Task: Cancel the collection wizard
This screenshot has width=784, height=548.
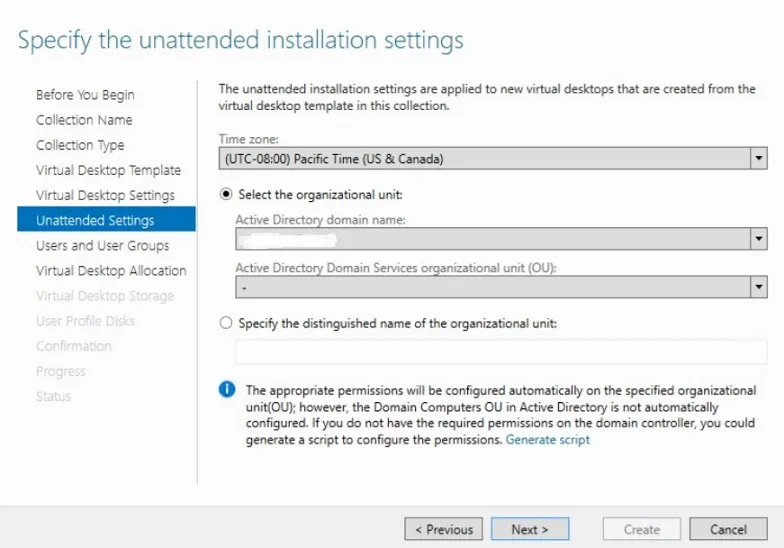Action: pyautogui.click(x=728, y=529)
